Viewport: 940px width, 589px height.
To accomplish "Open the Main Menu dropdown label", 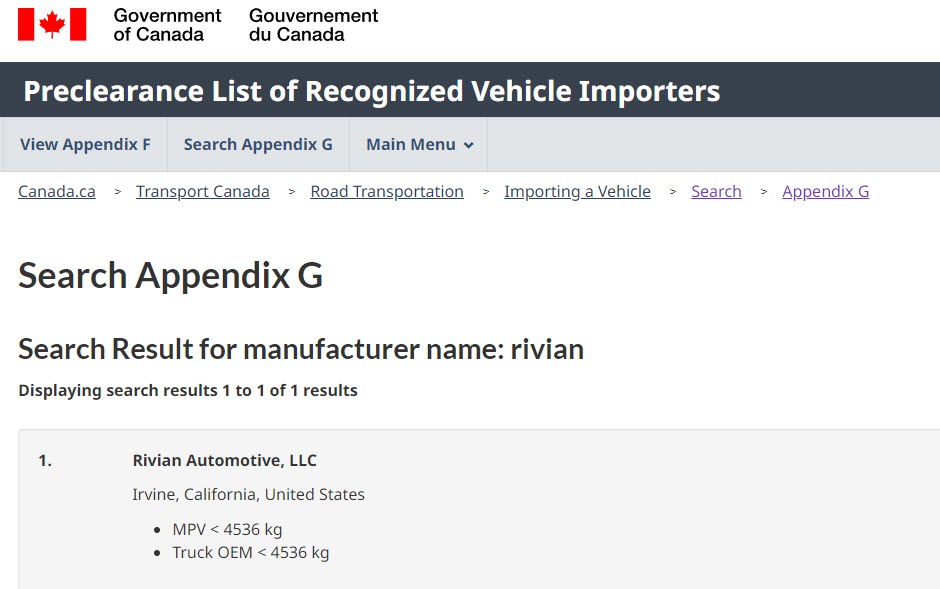I will click(x=410, y=144).
